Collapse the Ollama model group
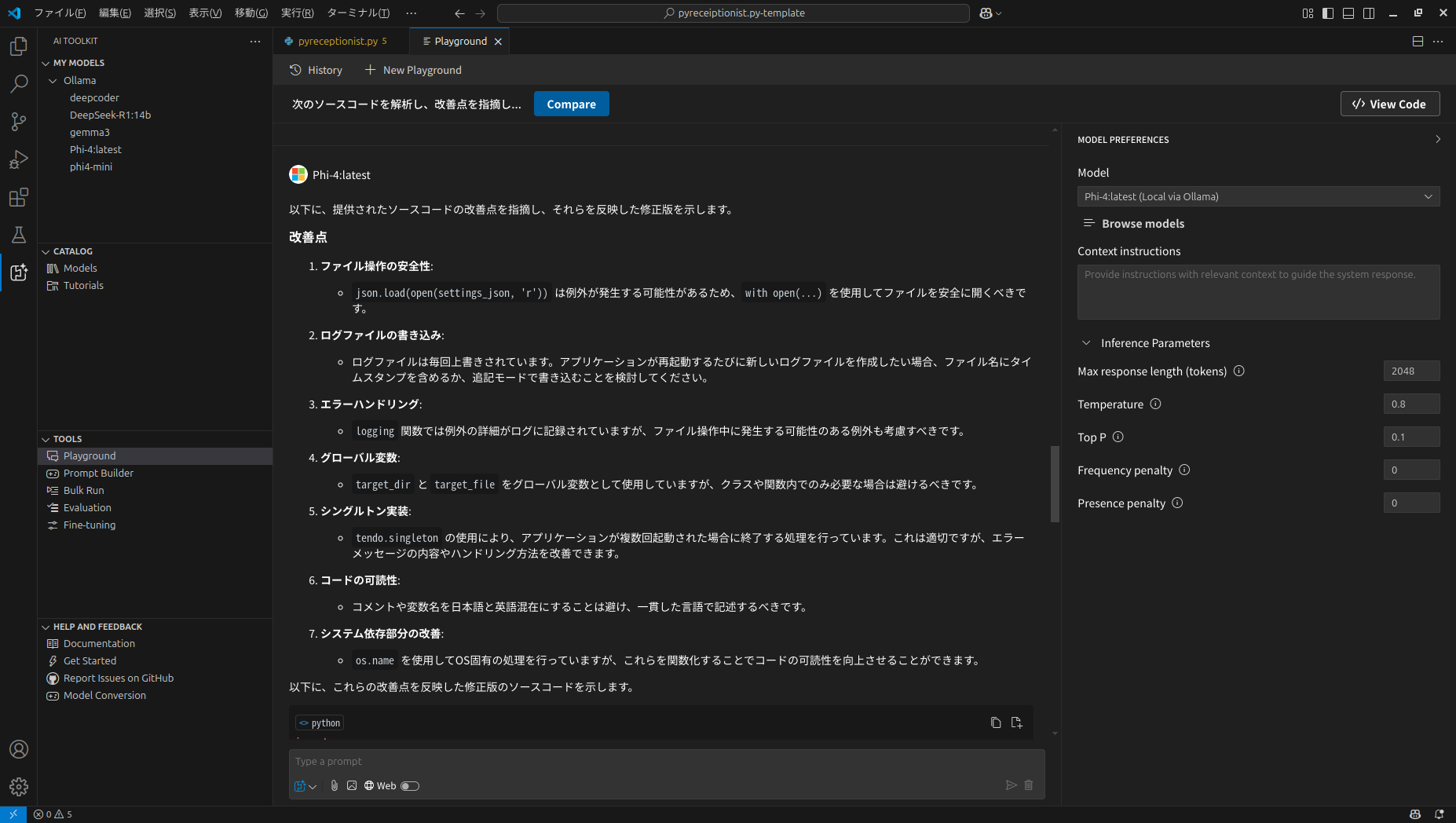The height and width of the screenshot is (823, 1456). 53,81
